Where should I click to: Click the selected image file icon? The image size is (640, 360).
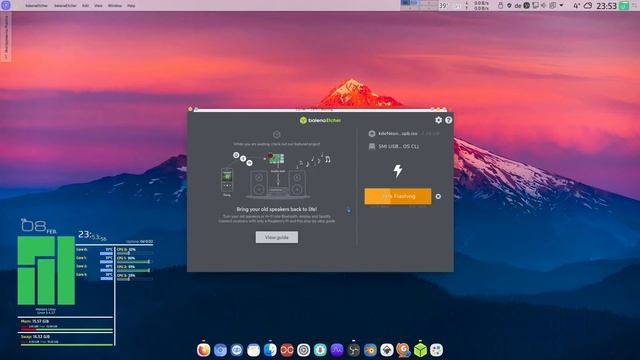371,133
